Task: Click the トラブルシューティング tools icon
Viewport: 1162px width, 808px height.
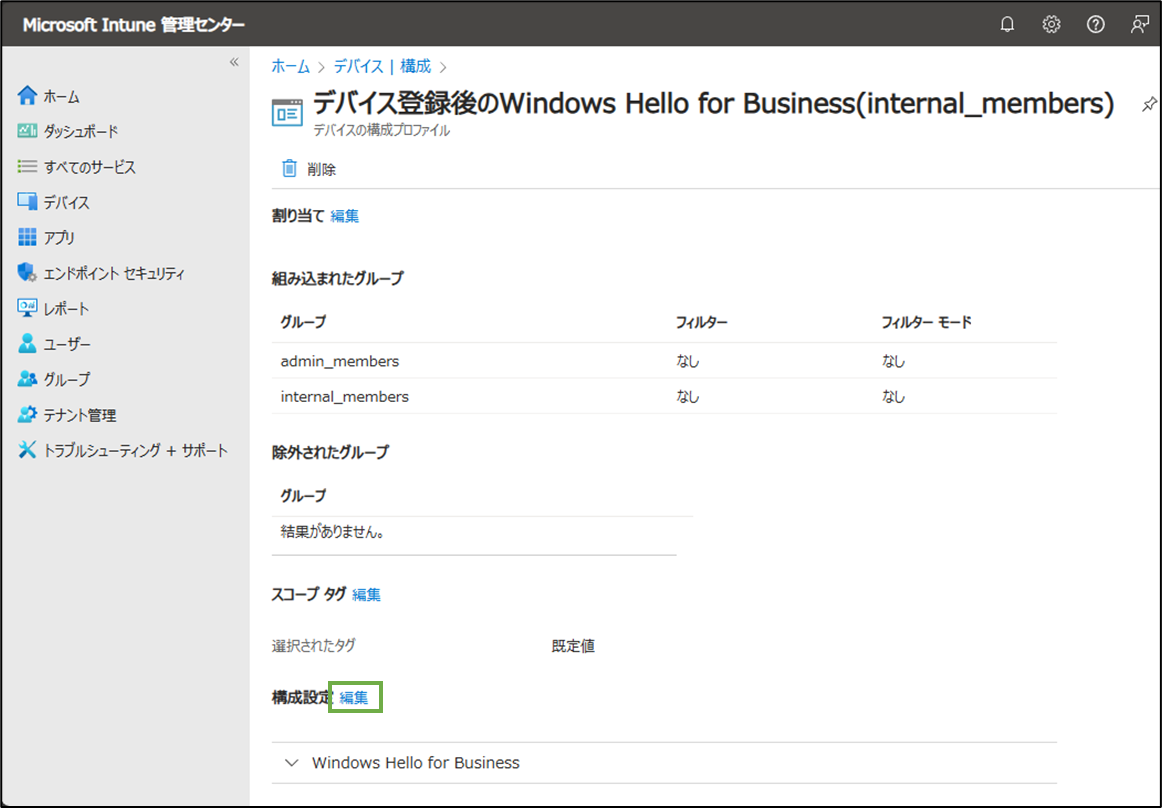Action: [x=27, y=450]
